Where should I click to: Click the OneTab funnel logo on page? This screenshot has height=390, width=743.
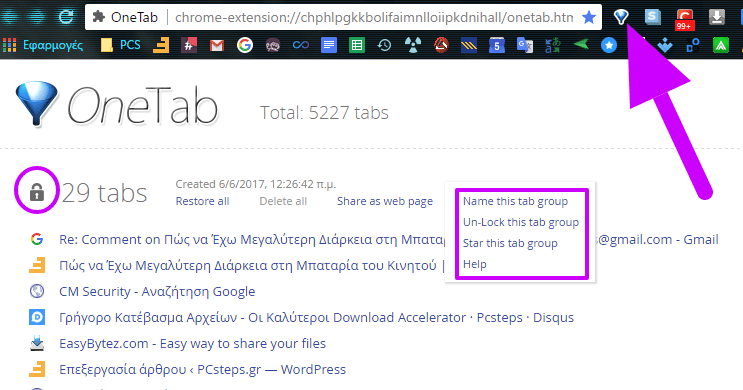pyautogui.click(x=36, y=103)
